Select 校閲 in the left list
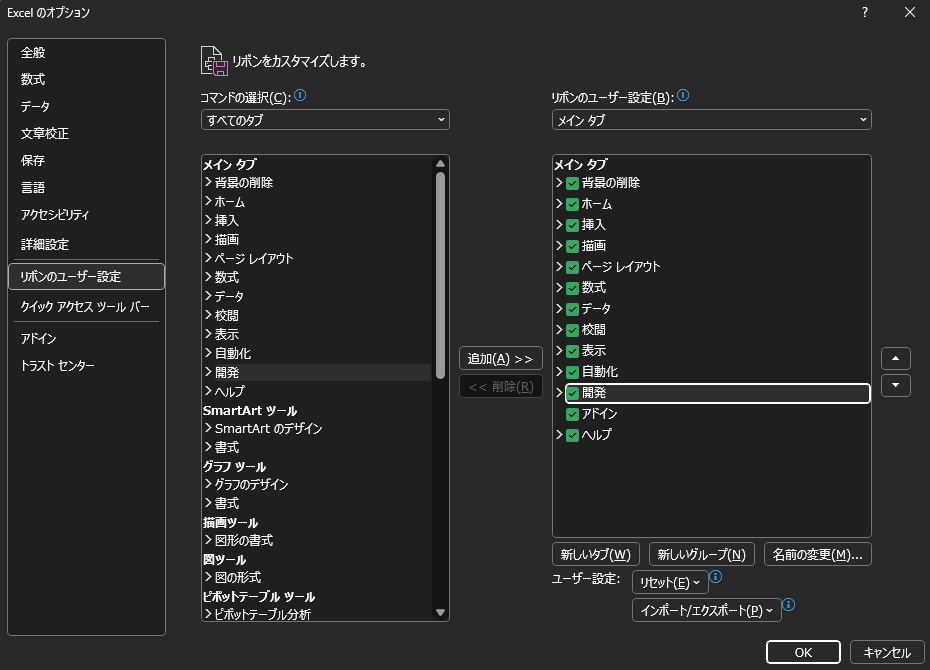 (227, 315)
